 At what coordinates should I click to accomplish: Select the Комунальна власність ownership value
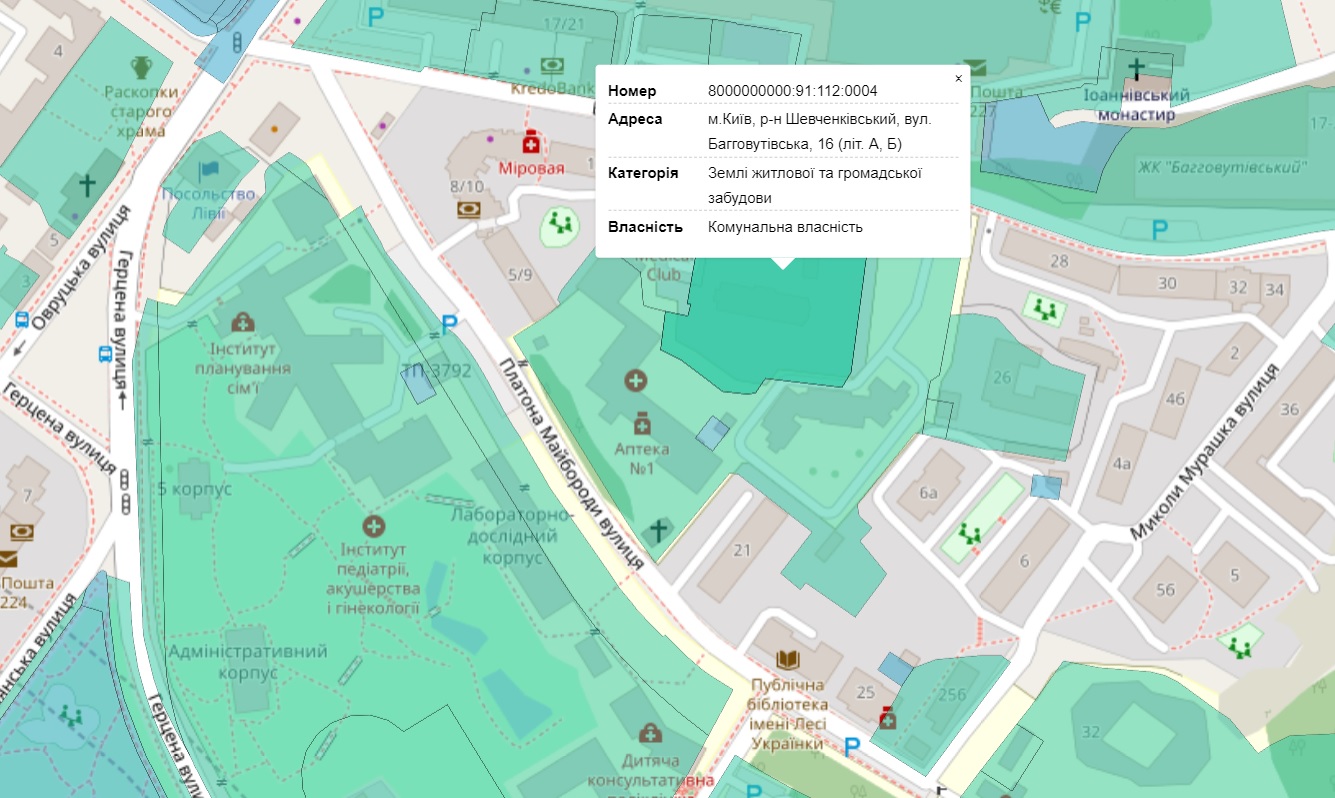click(x=785, y=227)
